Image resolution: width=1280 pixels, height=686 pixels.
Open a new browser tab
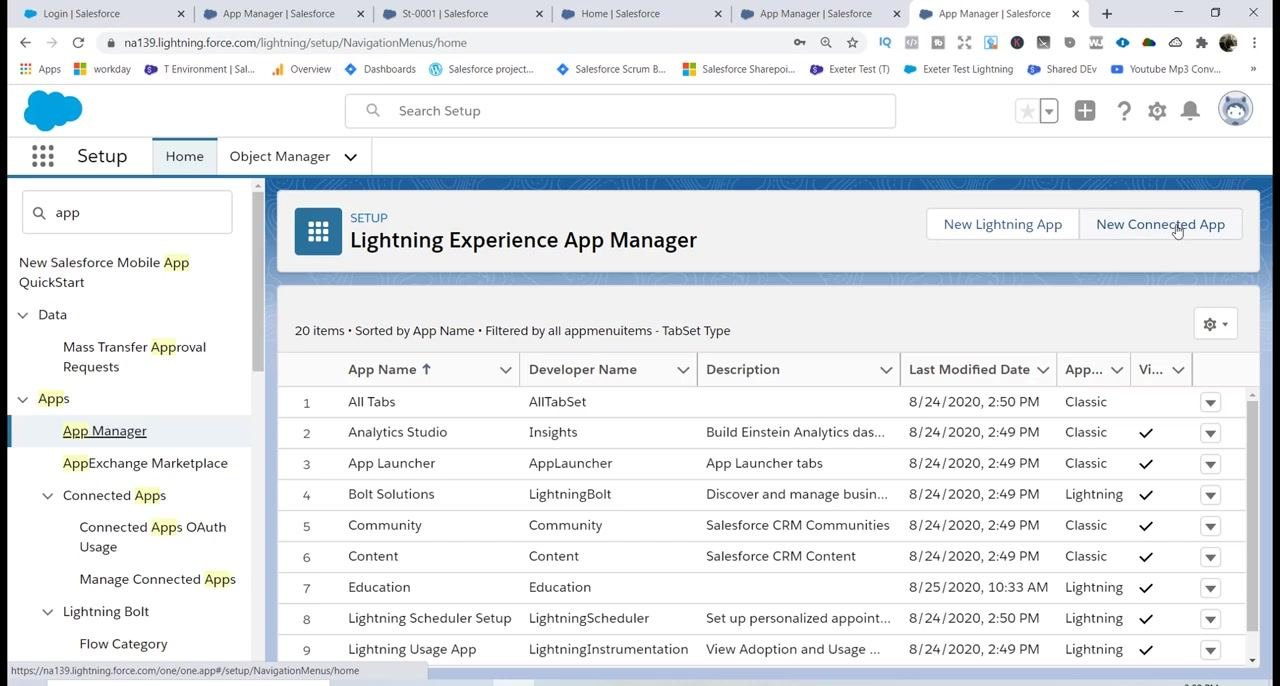coord(1107,14)
